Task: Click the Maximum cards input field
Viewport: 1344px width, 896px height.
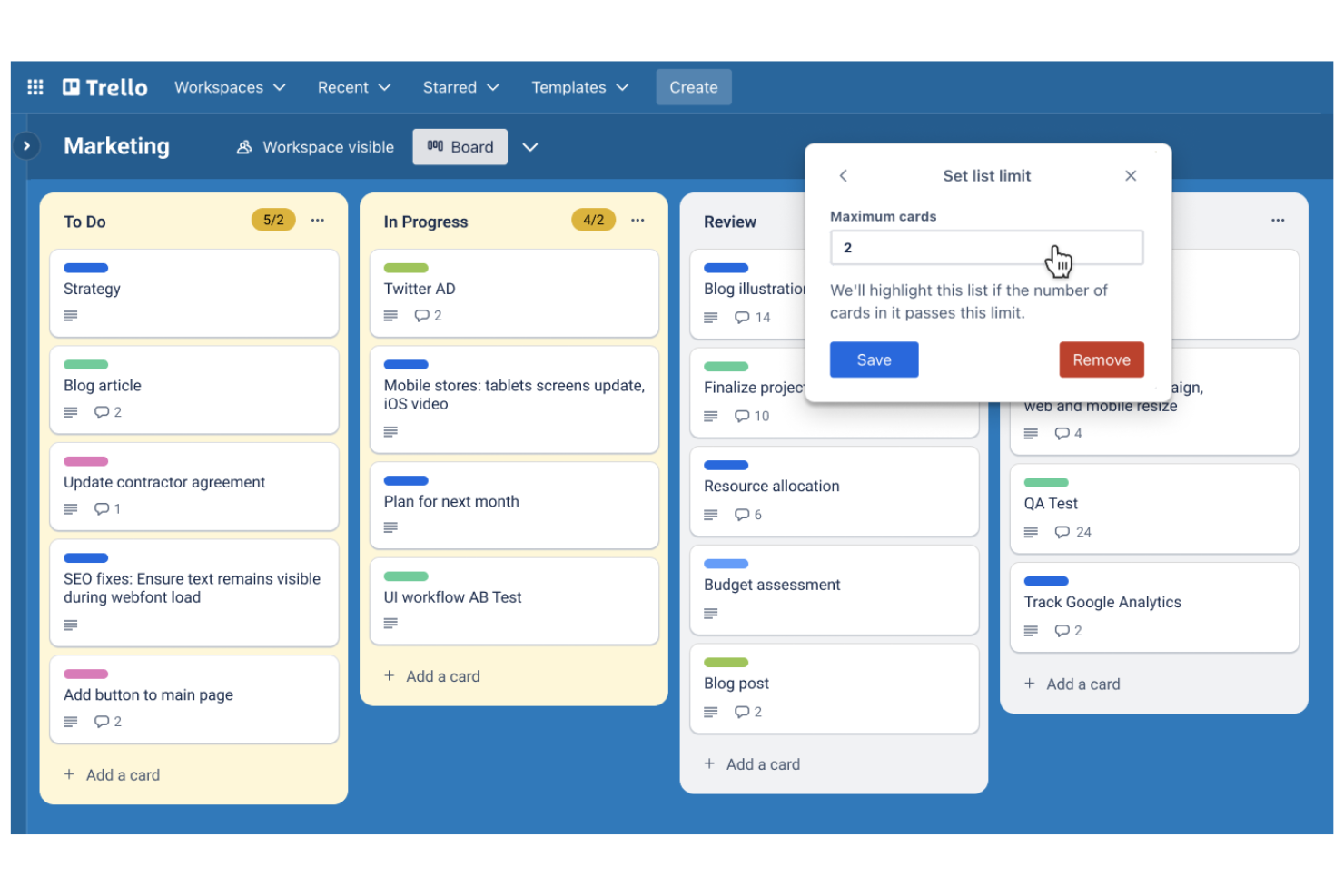Action: [x=986, y=247]
